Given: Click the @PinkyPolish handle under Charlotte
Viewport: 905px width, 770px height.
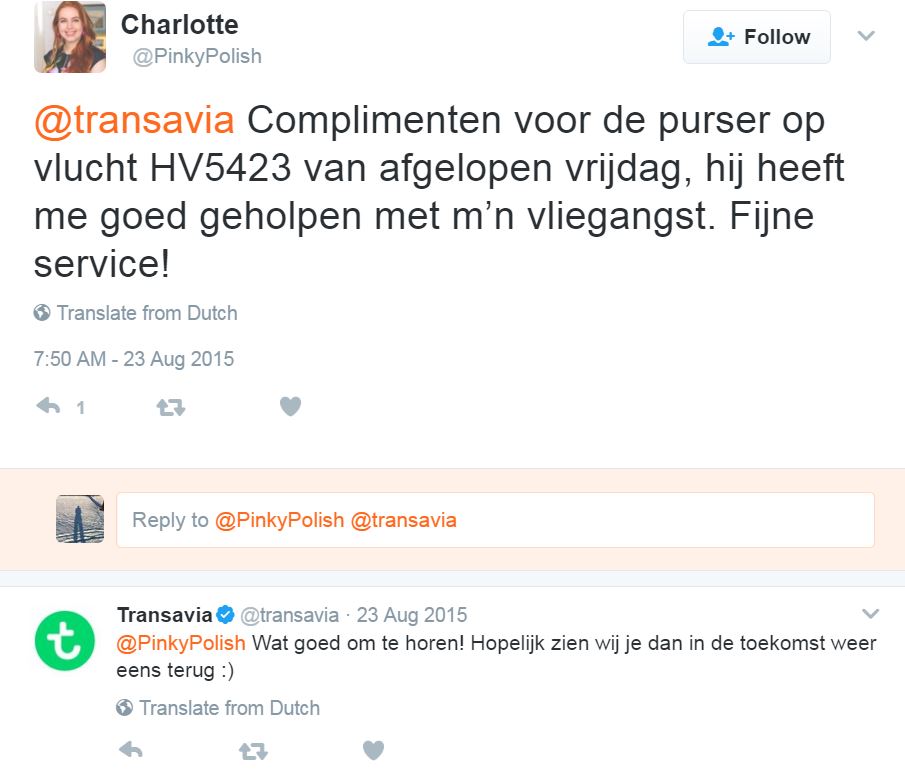Looking at the screenshot, I should (x=197, y=56).
